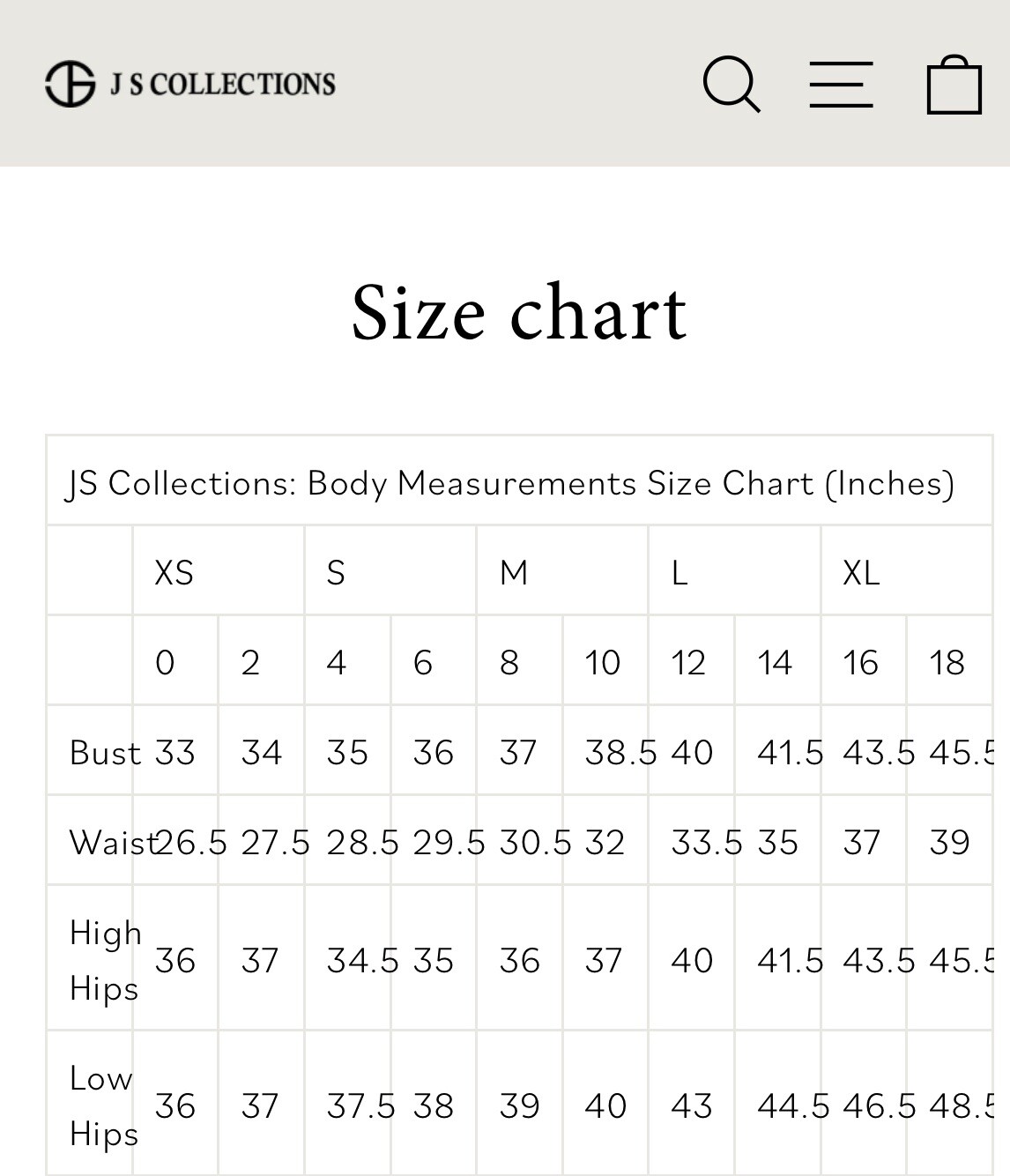Viewport: 1010px width, 1176px height.
Task: Select the XS column header
Action: pyautogui.click(x=174, y=573)
